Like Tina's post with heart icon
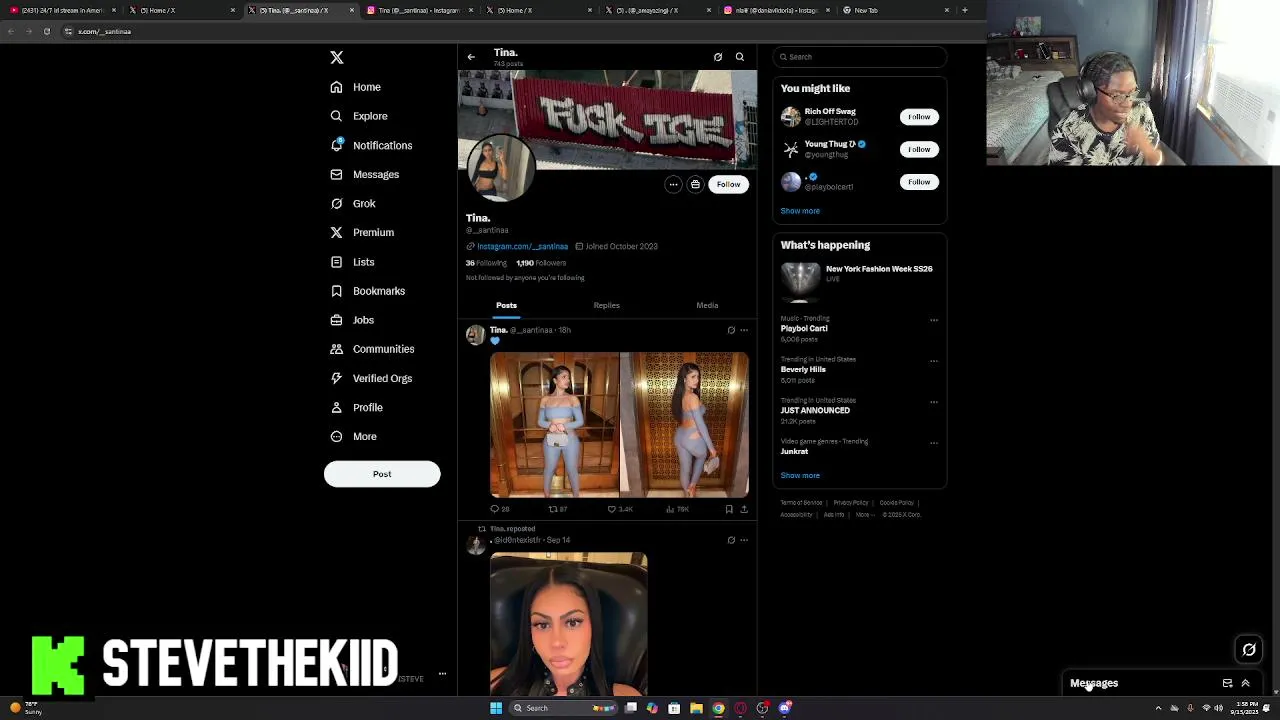The width and height of the screenshot is (1280, 720). tap(612, 509)
